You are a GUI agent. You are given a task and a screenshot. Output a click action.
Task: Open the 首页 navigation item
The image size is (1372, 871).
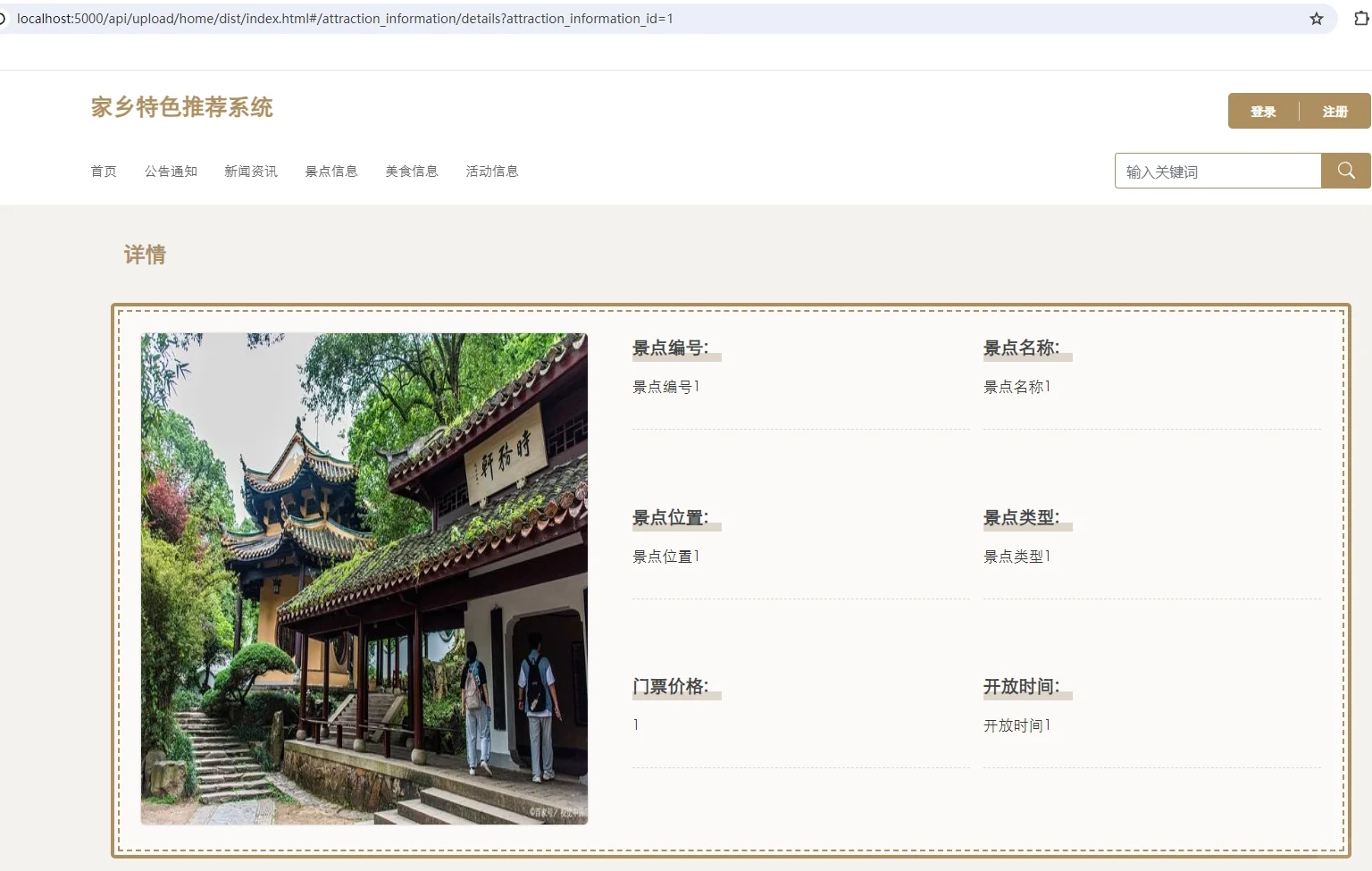(x=104, y=171)
